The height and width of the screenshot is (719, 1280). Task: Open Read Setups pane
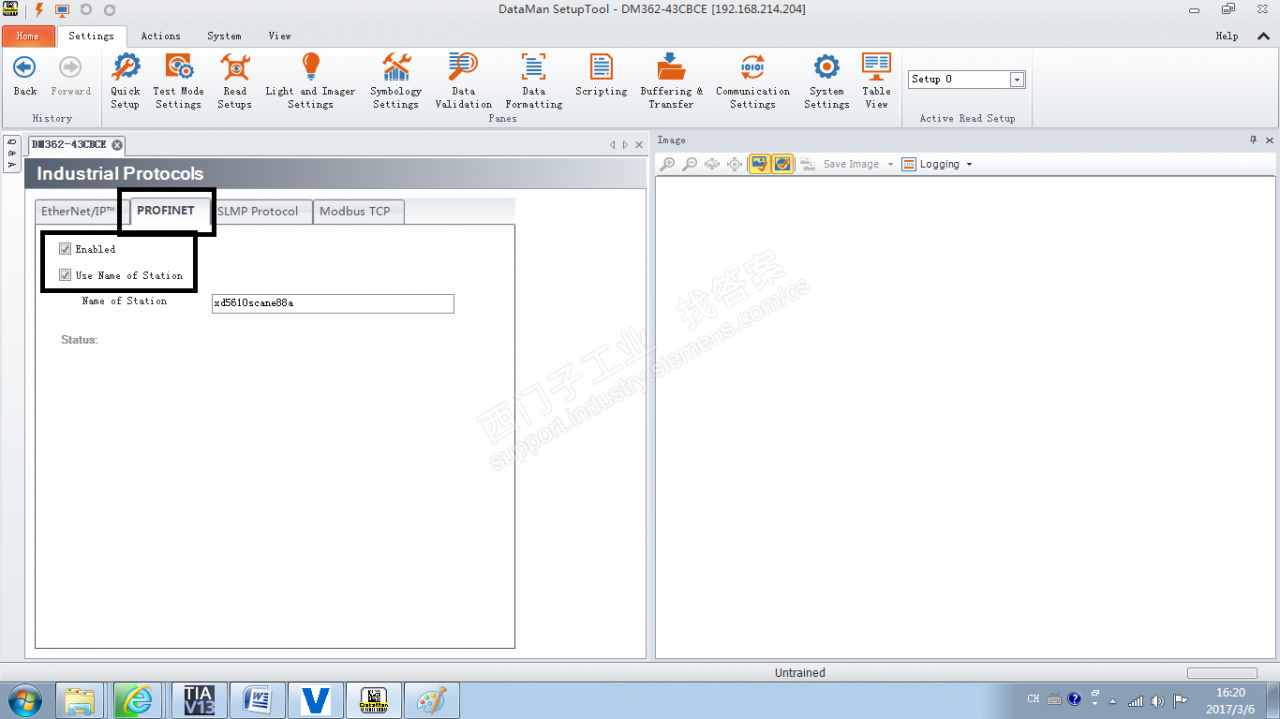coord(235,81)
